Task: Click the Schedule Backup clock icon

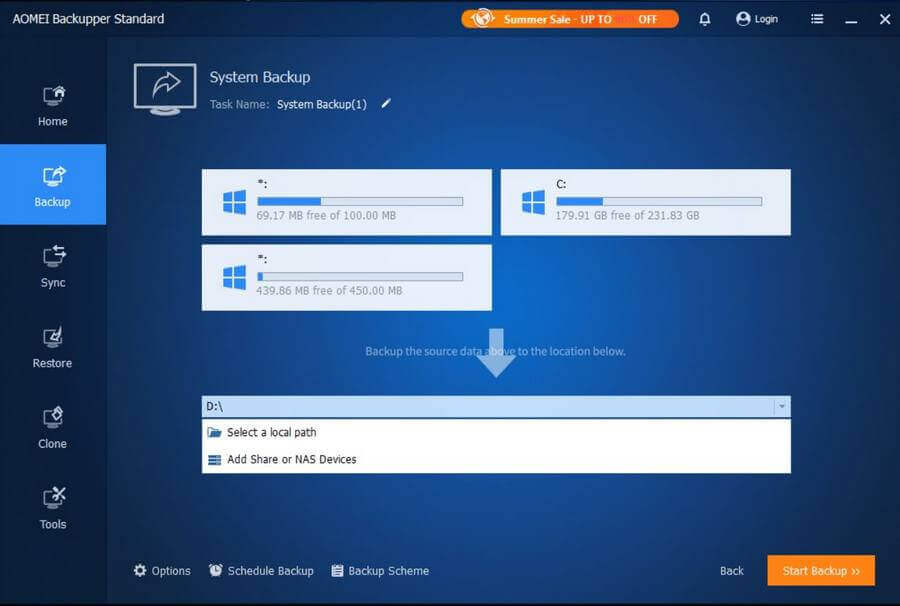Action: tap(215, 570)
